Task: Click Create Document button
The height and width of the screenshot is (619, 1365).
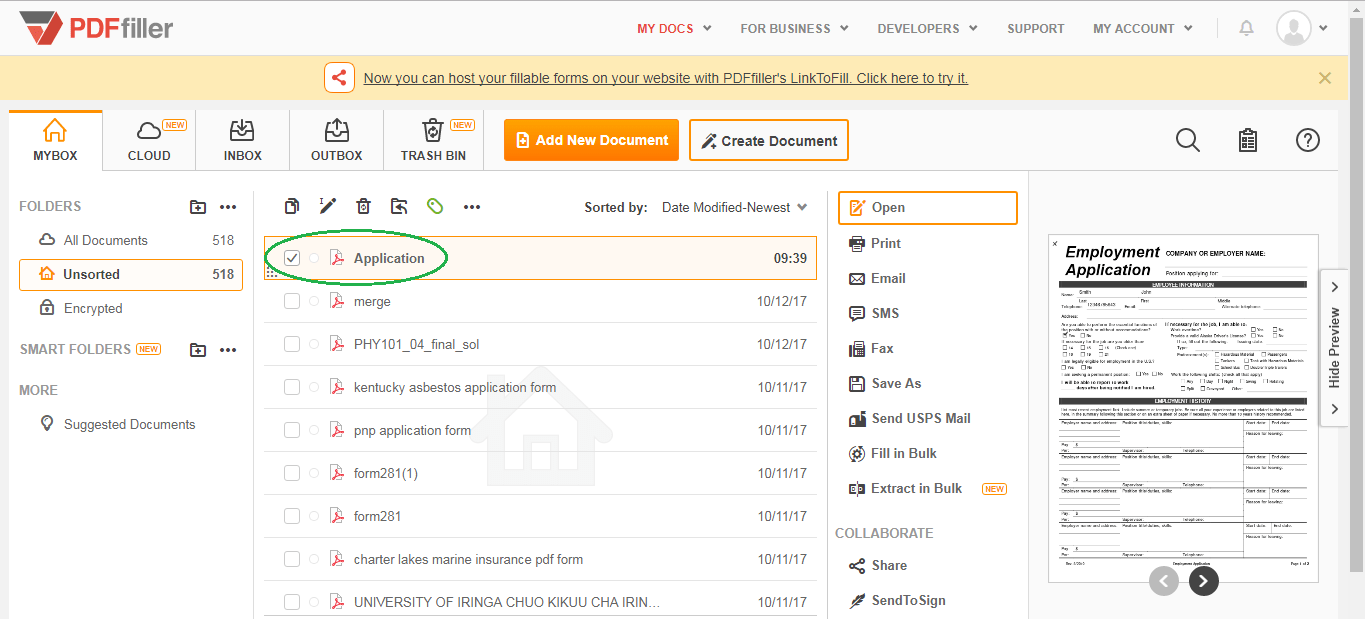Action: [768, 140]
